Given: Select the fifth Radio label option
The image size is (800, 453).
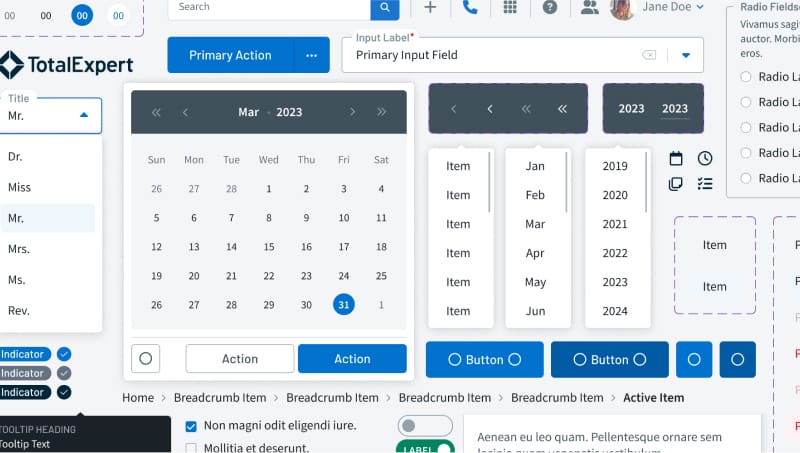Looking at the screenshot, I should point(745,178).
